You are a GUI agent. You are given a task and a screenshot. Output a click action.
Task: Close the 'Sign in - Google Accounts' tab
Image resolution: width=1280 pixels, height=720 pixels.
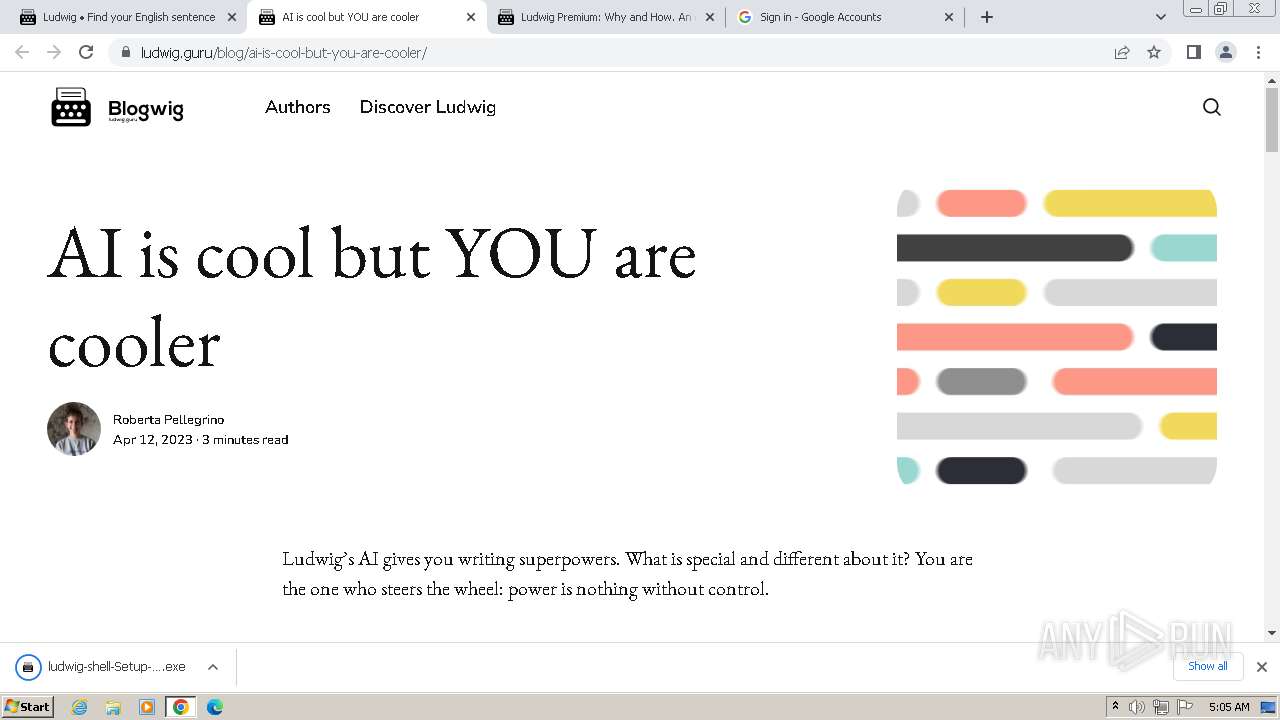click(x=949, y=17)
